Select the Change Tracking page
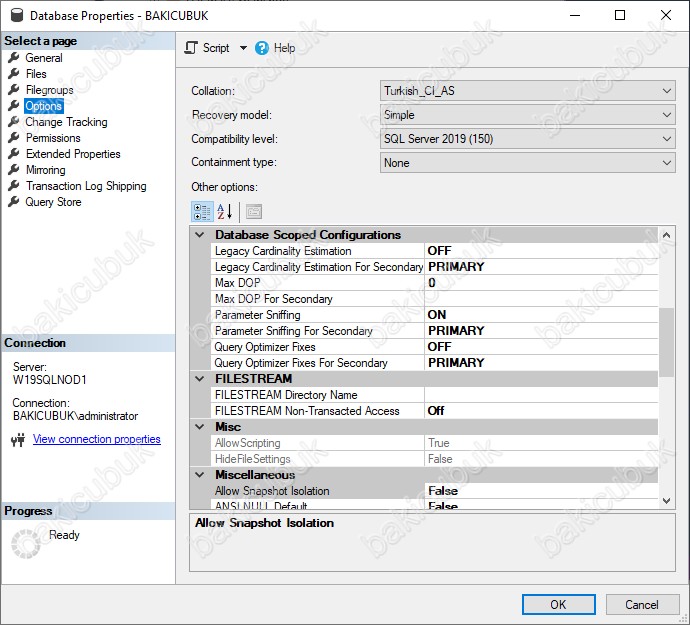690x625 pixels. pyautogui.click(x=66, y=122)
